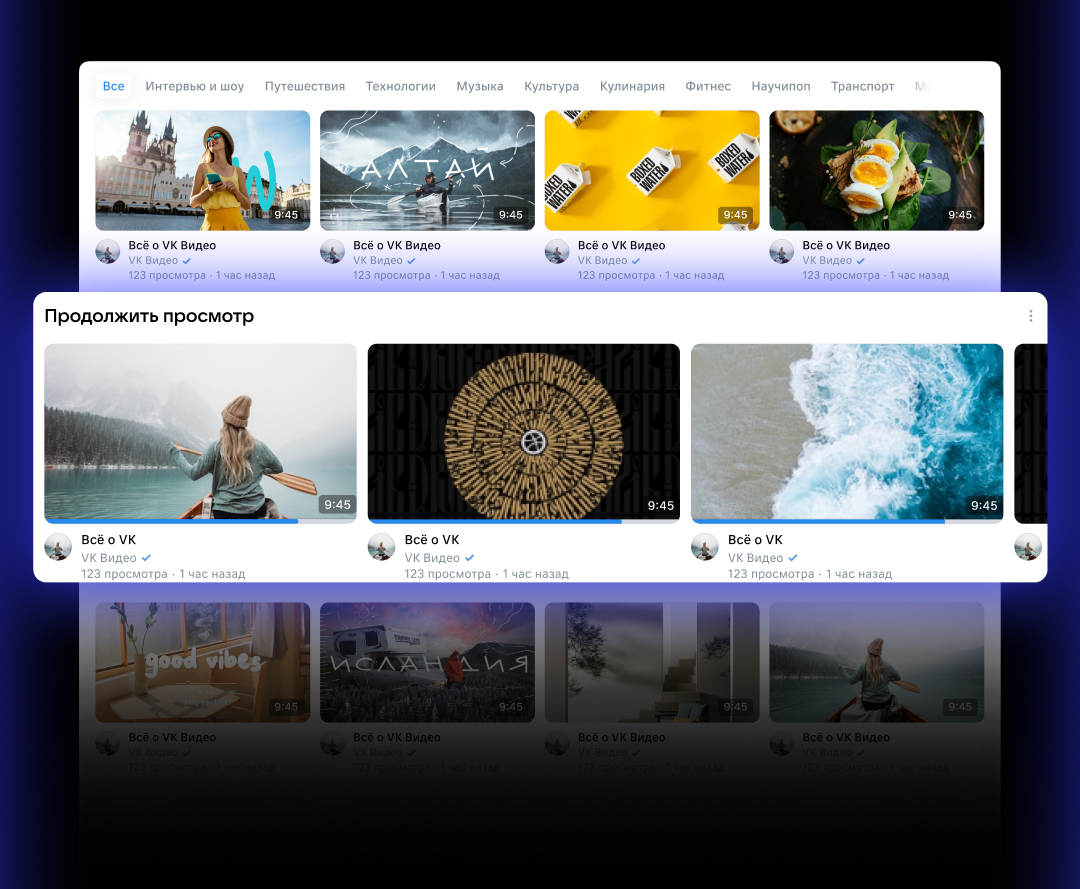Click channel avatar under the Алтай video

point(333,251)
